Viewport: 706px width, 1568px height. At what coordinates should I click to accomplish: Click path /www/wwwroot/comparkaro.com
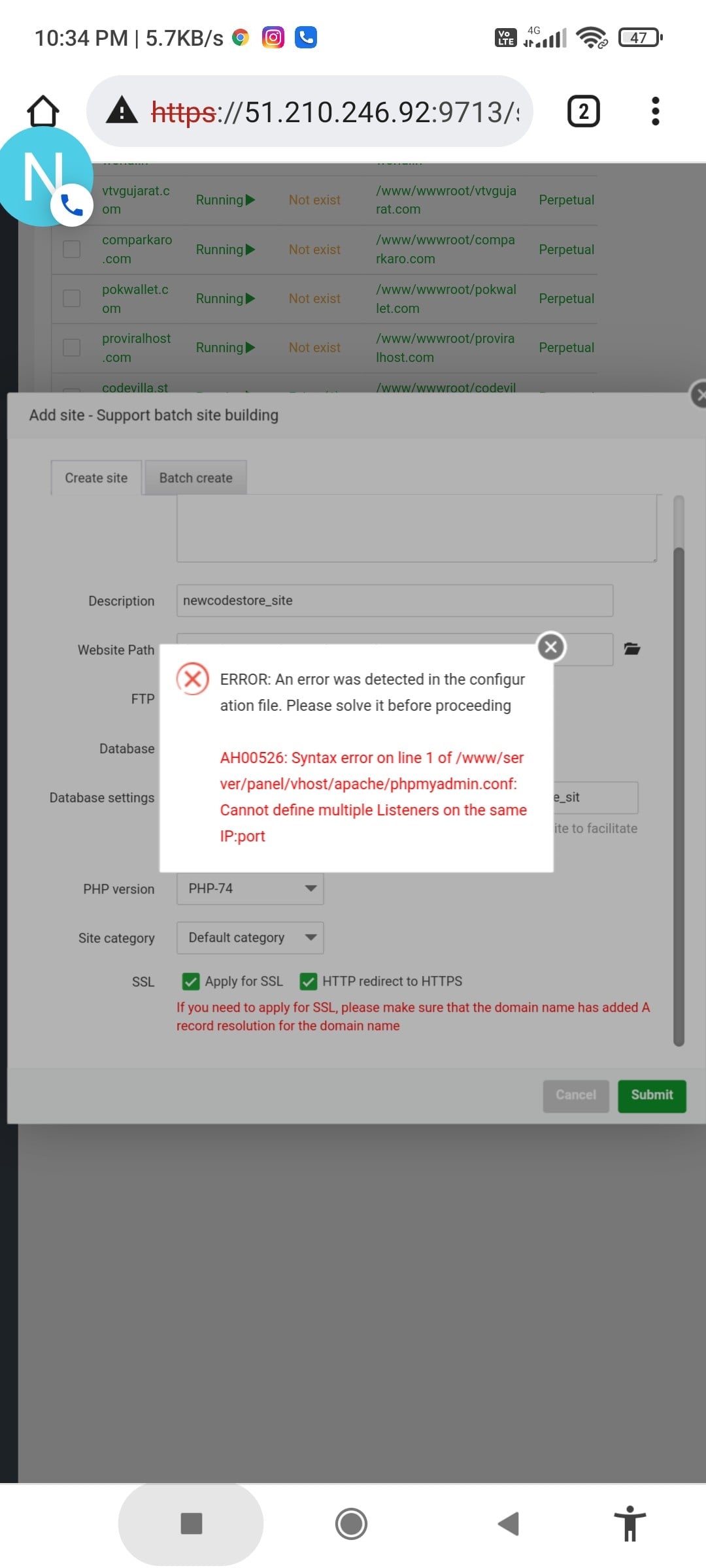point(445,249)
